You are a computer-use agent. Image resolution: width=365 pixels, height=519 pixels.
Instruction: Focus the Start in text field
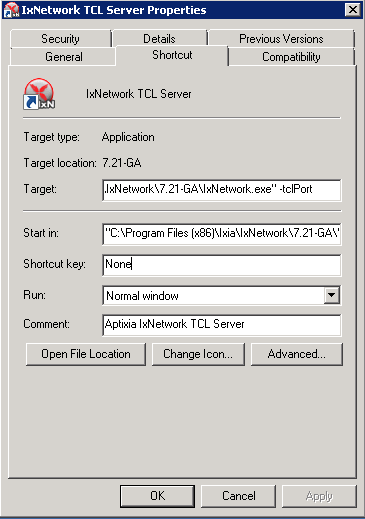pyautogui.click(x=222, y=233)
